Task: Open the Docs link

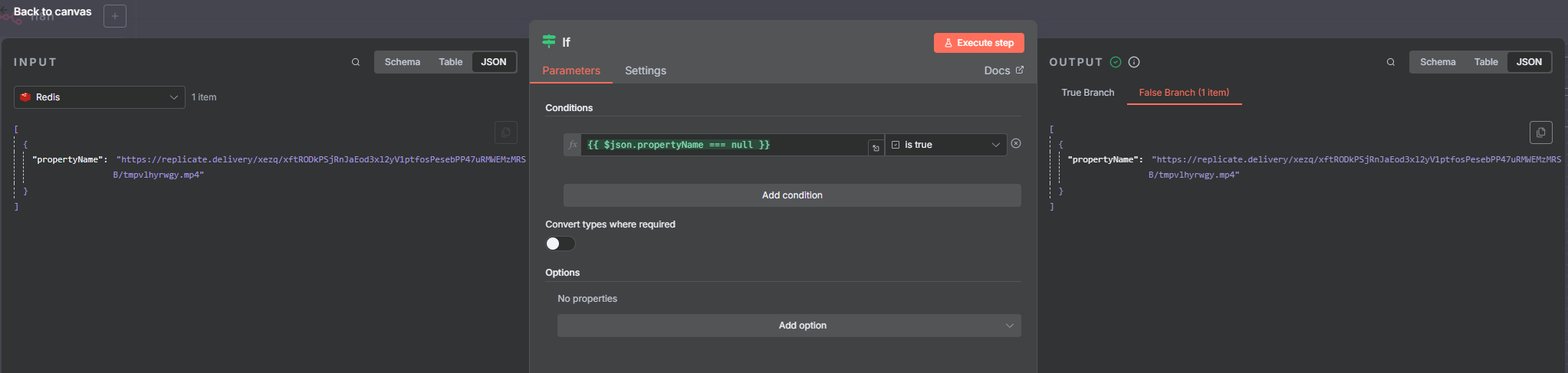Action: click(x=1004, y=70)
